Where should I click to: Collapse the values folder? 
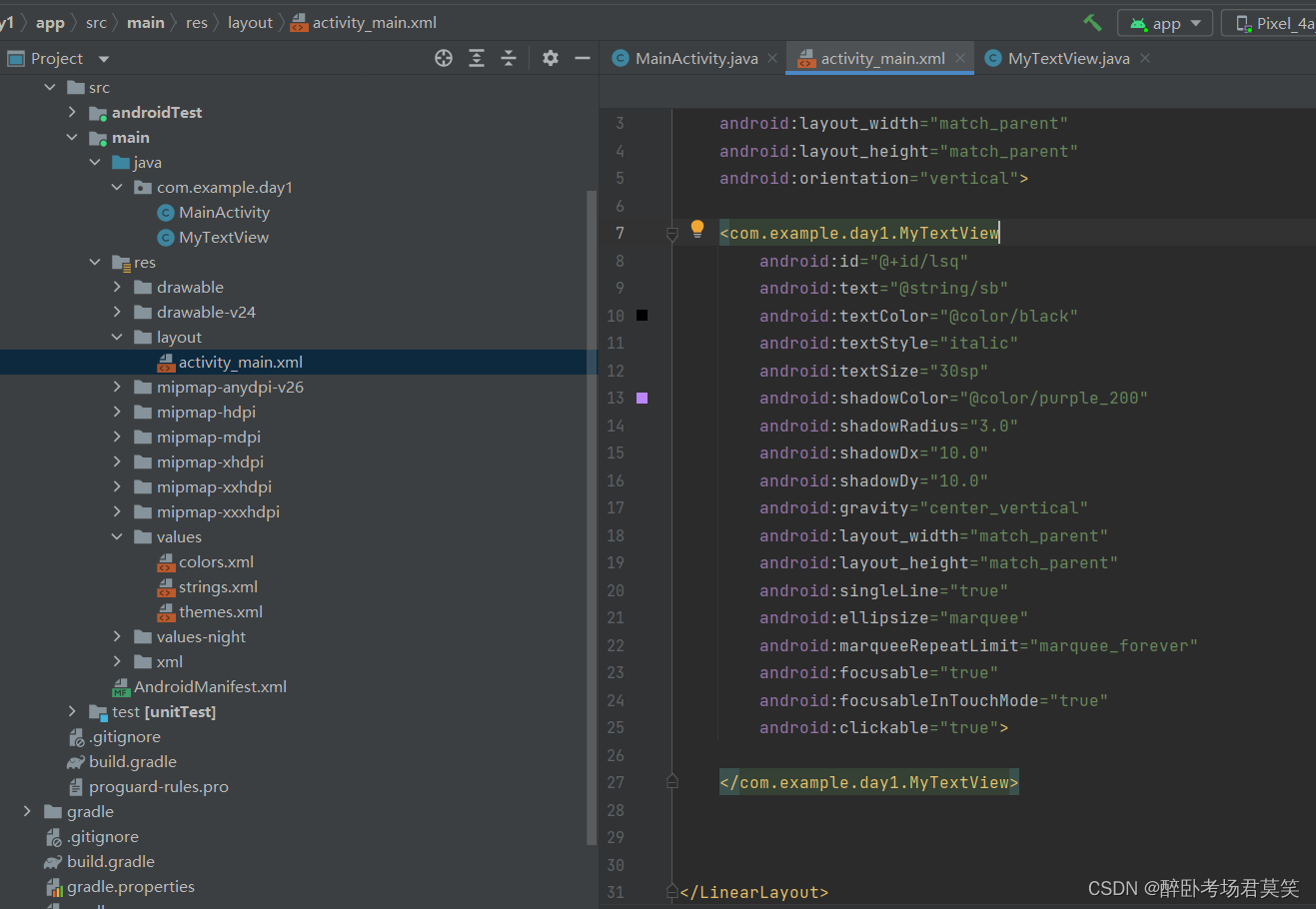click(117, 536)
